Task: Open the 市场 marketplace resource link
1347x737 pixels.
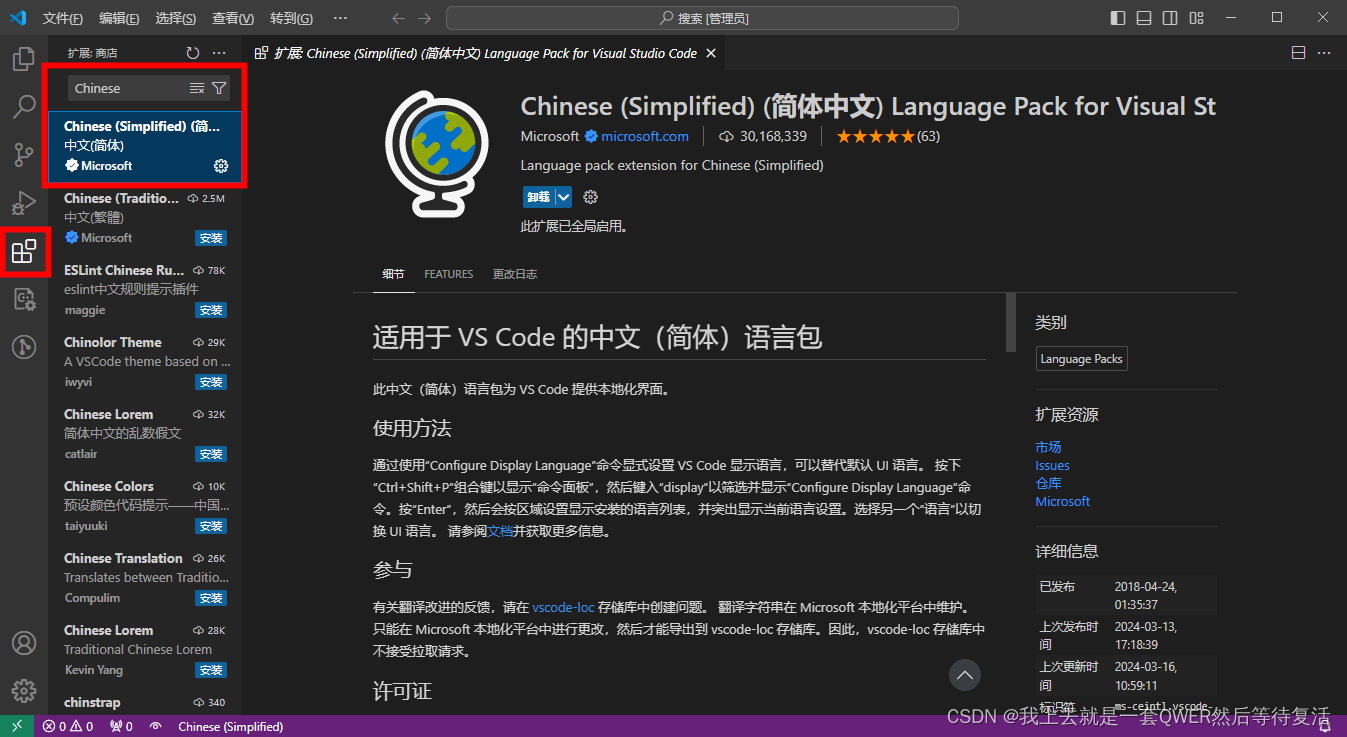Action: click(x=1048, y=447)
